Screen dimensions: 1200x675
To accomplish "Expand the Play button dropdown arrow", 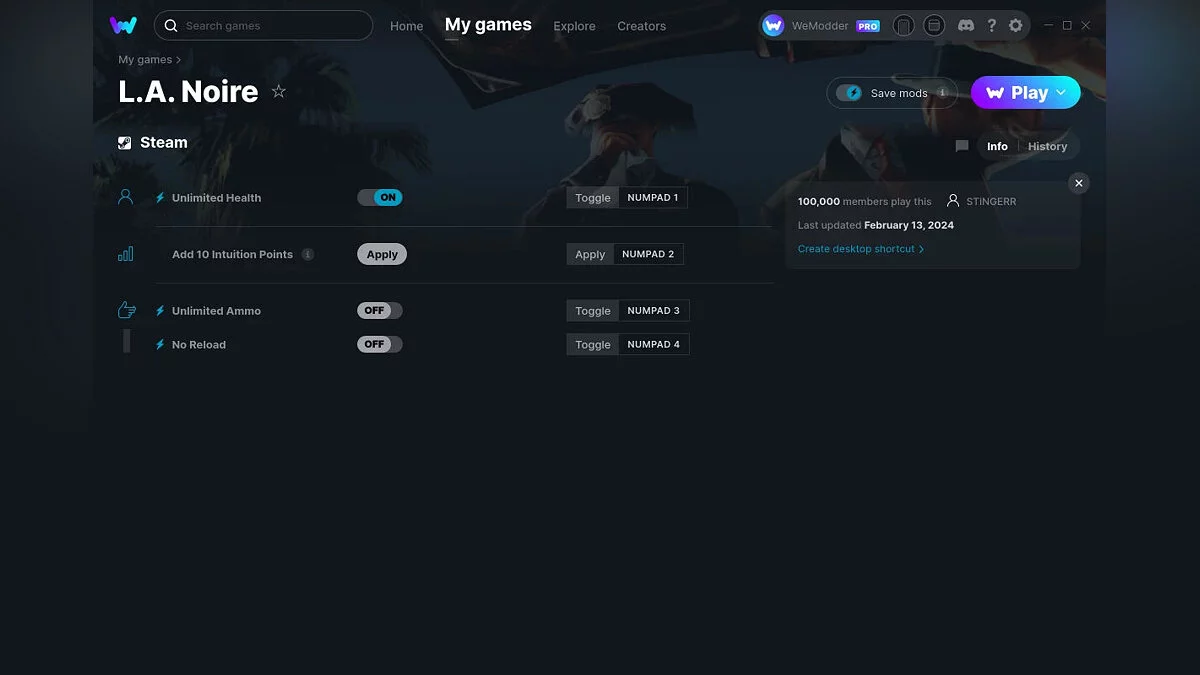I will tap(1061, 93).
